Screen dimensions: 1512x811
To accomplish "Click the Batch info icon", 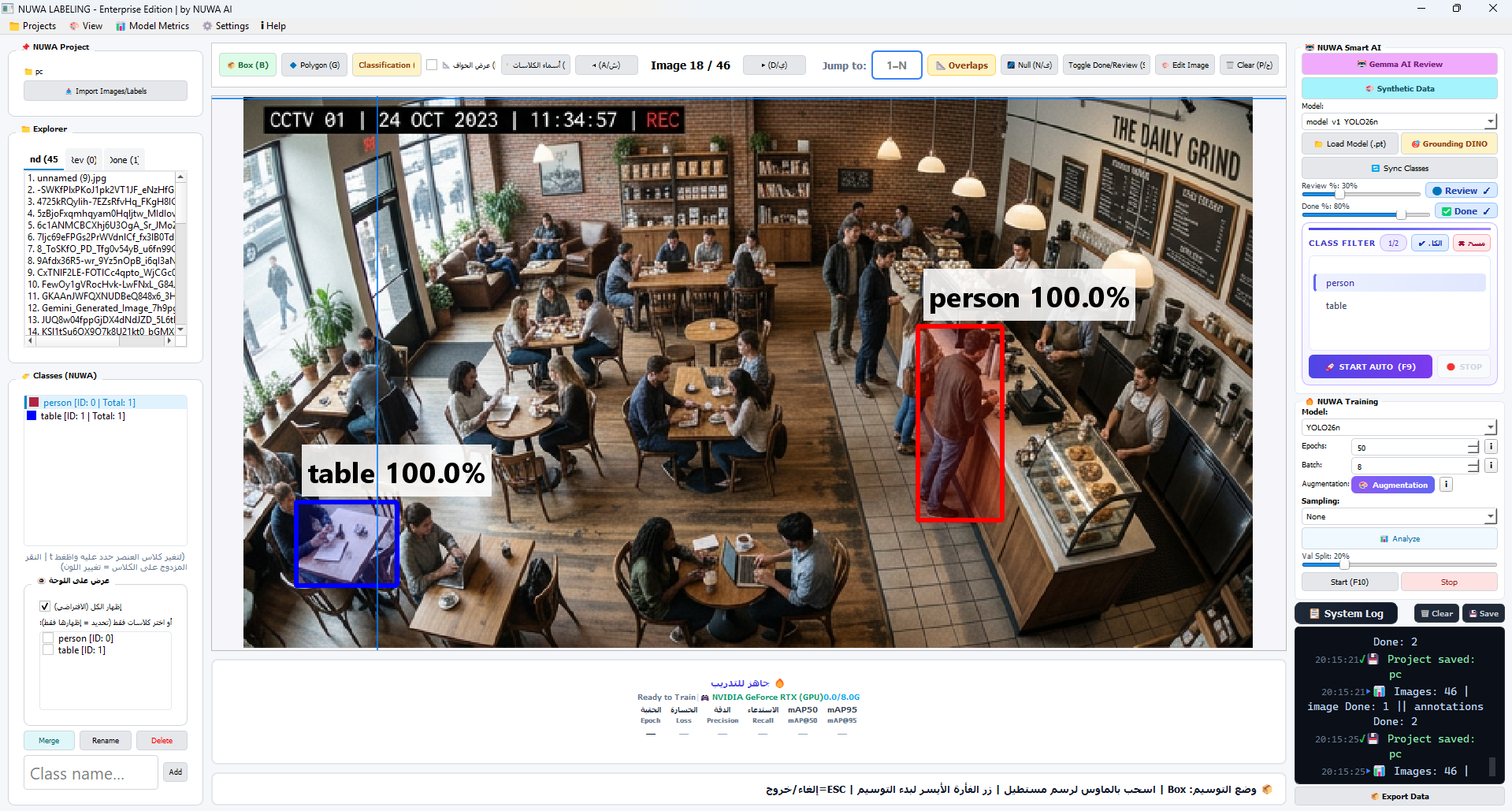I will 1491,466.
